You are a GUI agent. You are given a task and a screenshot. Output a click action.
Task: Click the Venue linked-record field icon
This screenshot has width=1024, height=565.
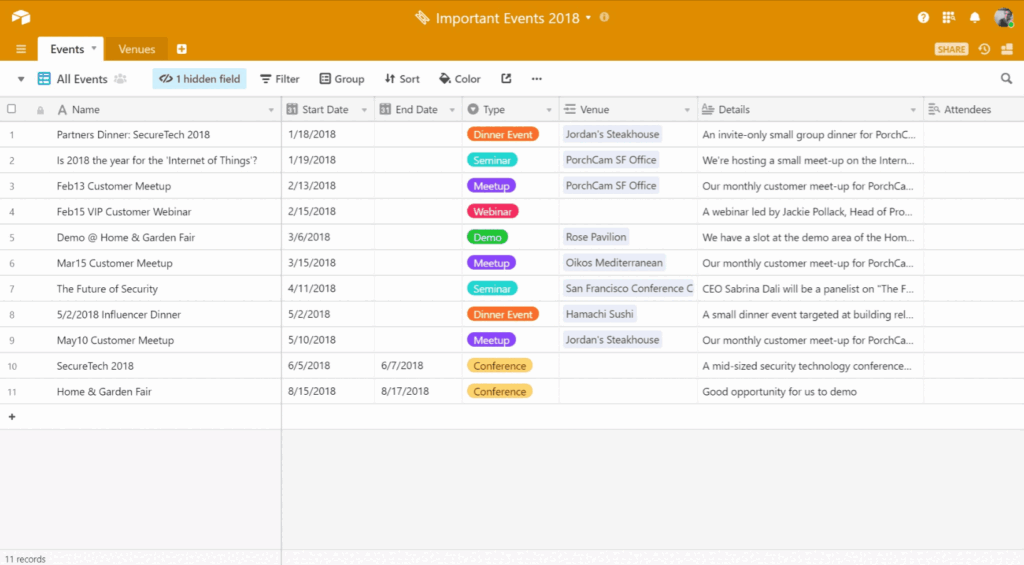570,109
